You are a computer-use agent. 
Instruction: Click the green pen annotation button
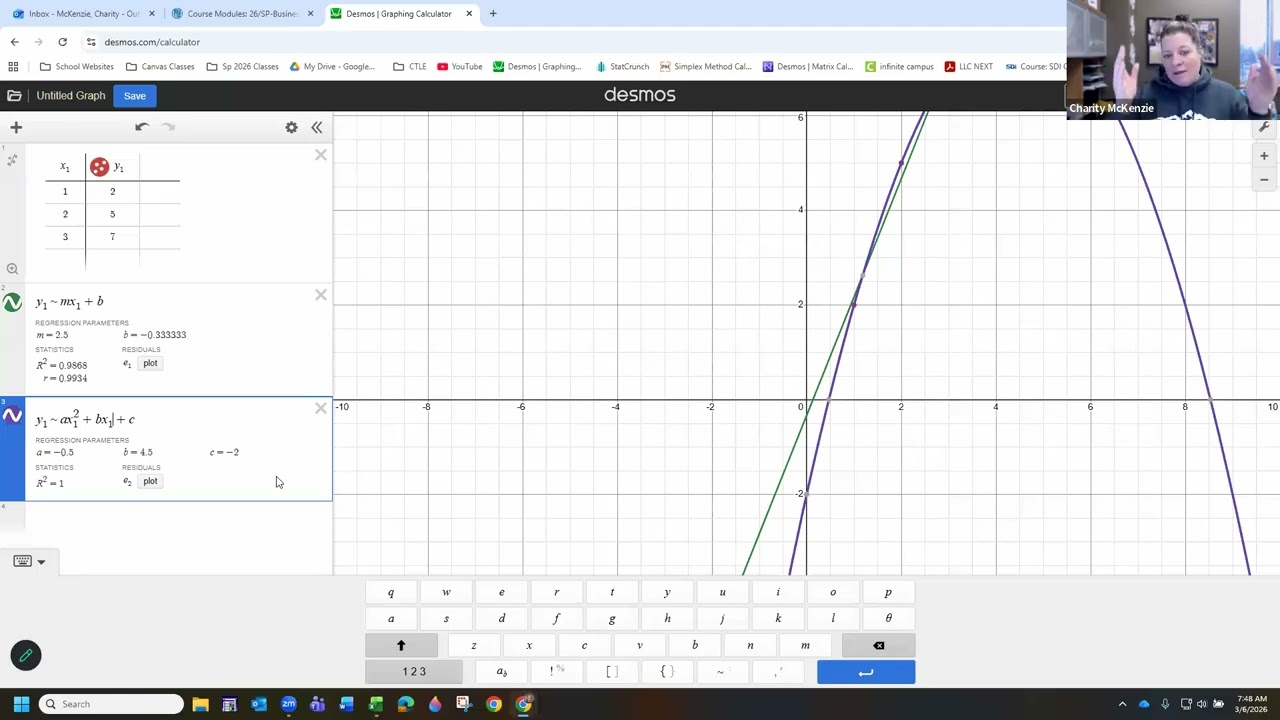tap(26, 656)
